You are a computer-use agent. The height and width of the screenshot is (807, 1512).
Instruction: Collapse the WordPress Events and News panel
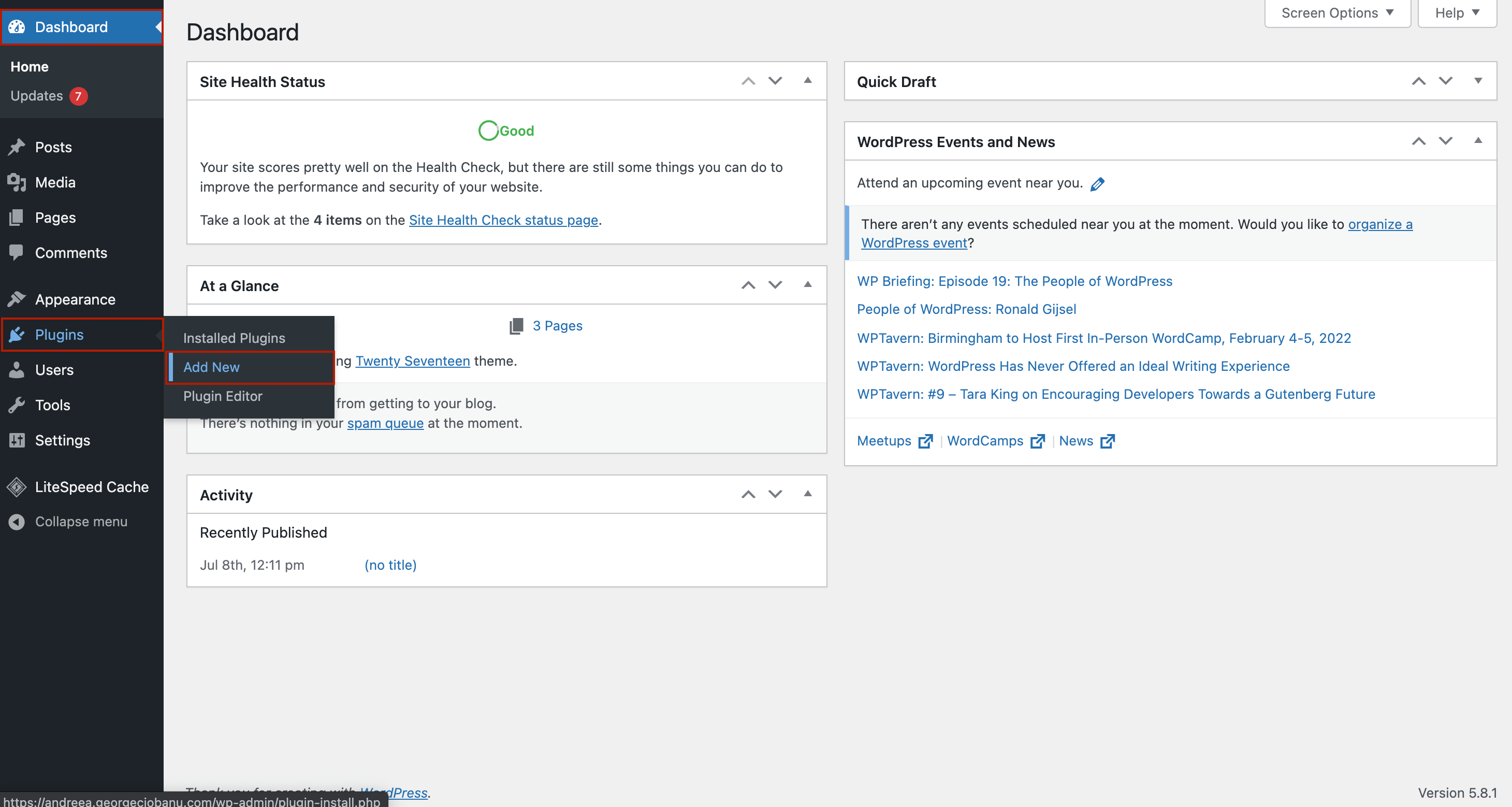point(1478,140)
